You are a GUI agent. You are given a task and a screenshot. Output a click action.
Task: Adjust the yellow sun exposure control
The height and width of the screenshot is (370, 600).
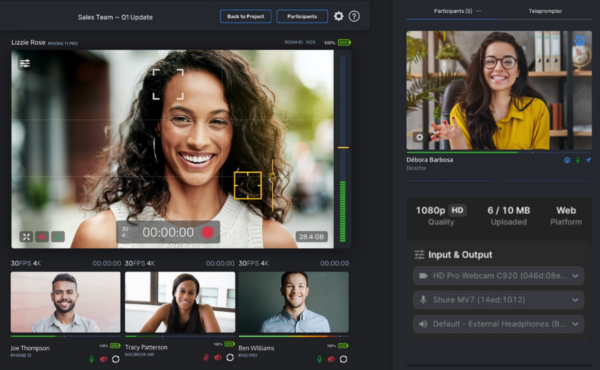pyautogui.click(x=272, y=176)
